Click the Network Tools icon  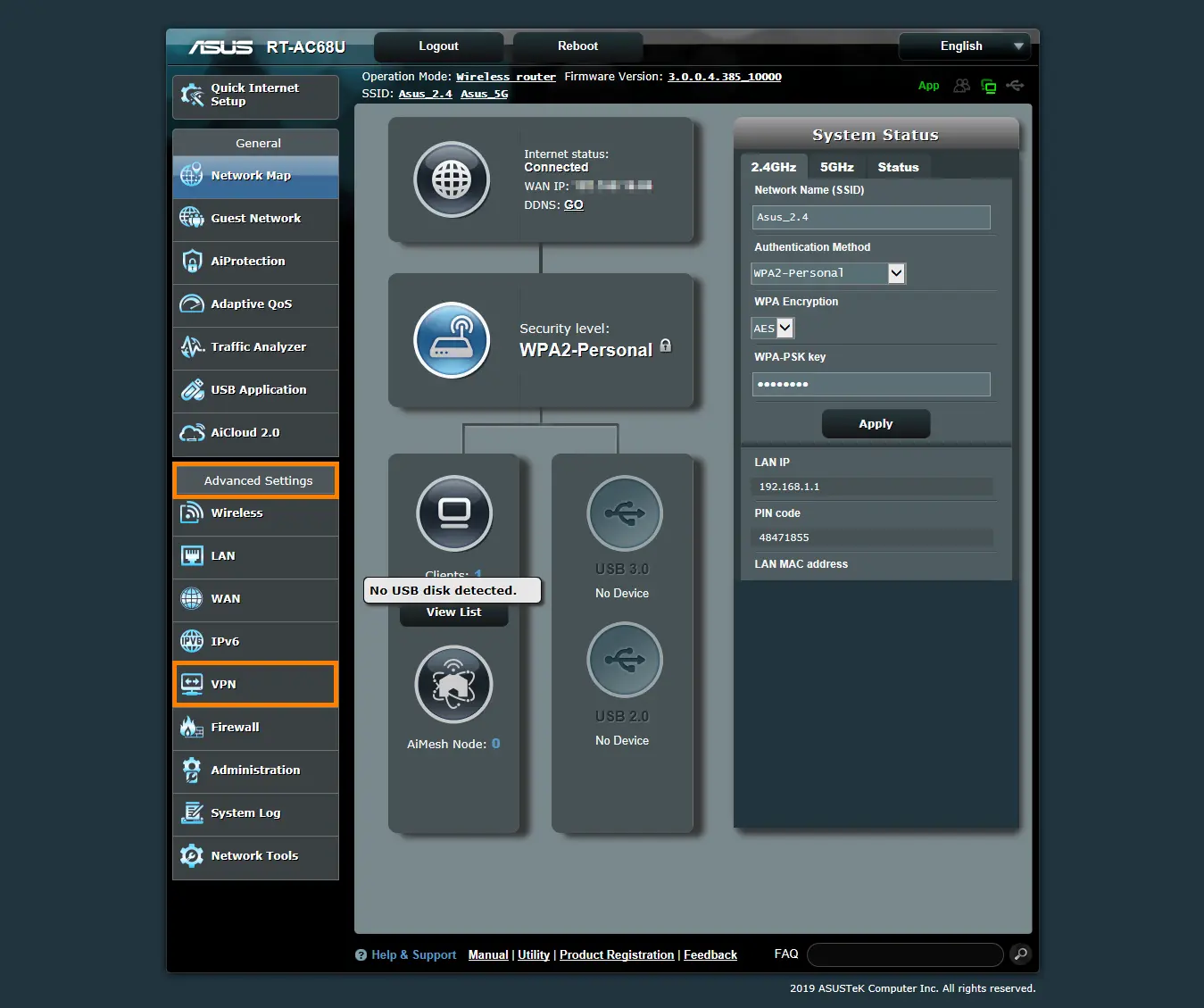[192, 855]
